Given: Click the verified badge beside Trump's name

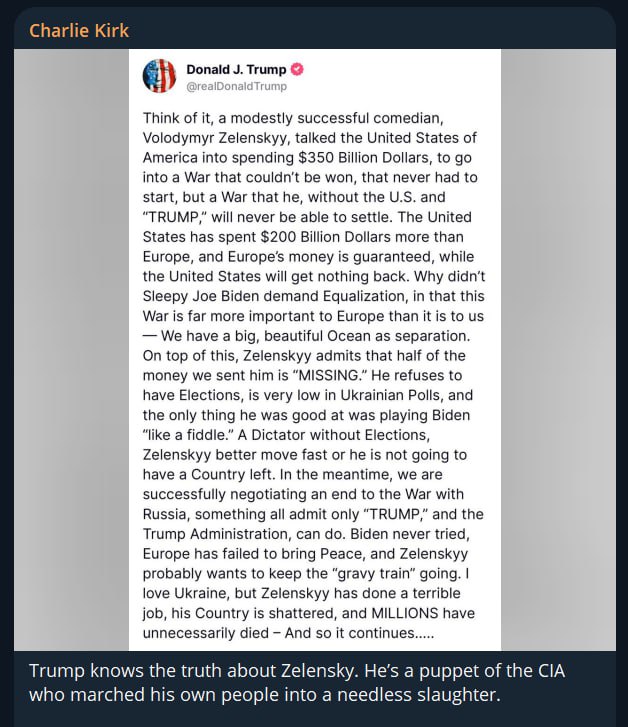Looking at the screenshot, I should click(x=297, y=69).
